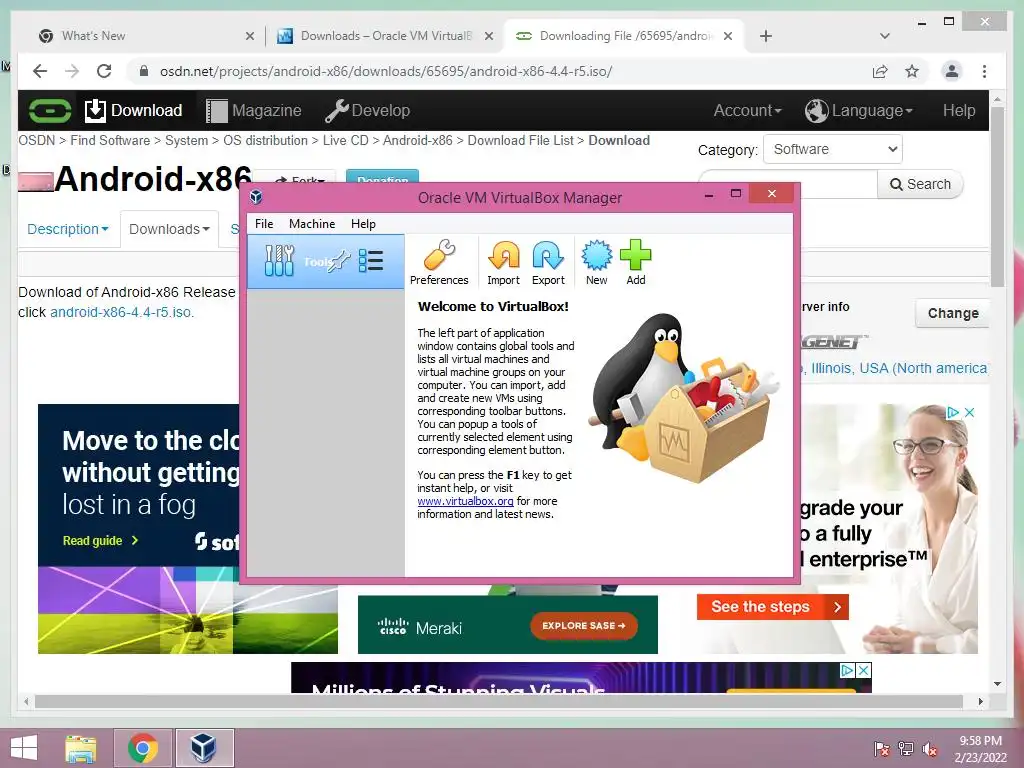Click Read guide in the cloud ad
This screenshot has height=768, width=1024.
click(x=100, y=541)
